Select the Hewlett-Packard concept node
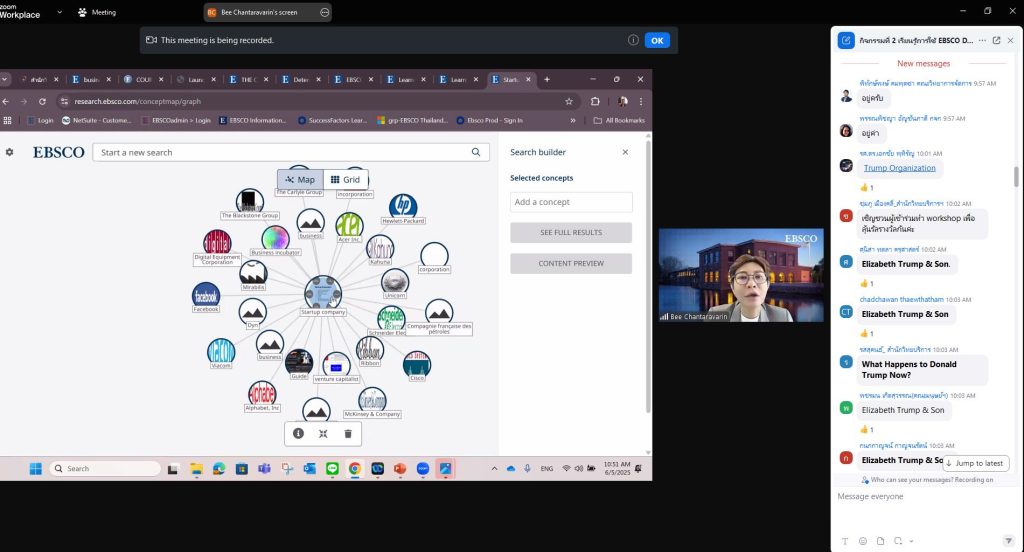 point(403,206)
